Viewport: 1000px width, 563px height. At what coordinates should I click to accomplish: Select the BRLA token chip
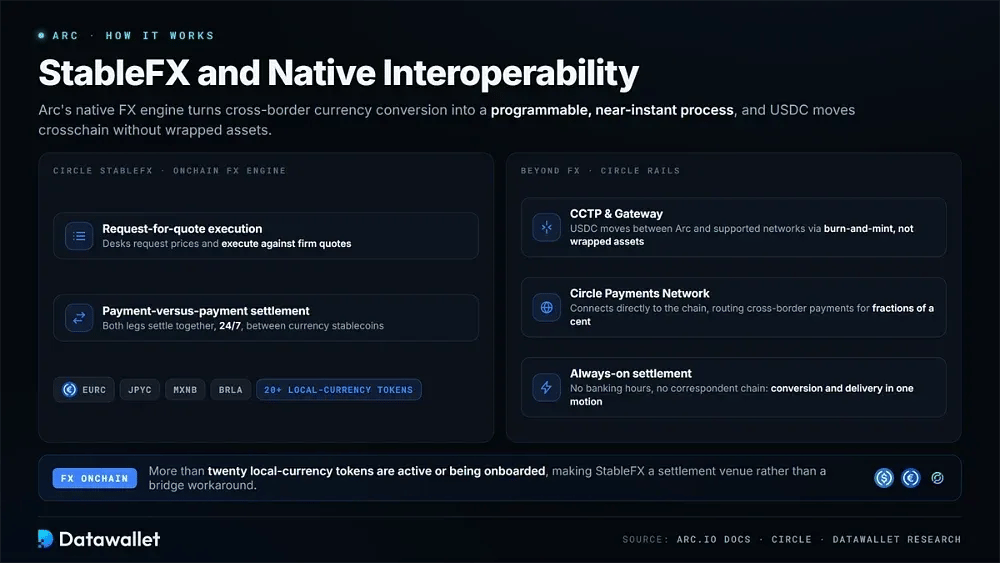(x=230, y=390)
